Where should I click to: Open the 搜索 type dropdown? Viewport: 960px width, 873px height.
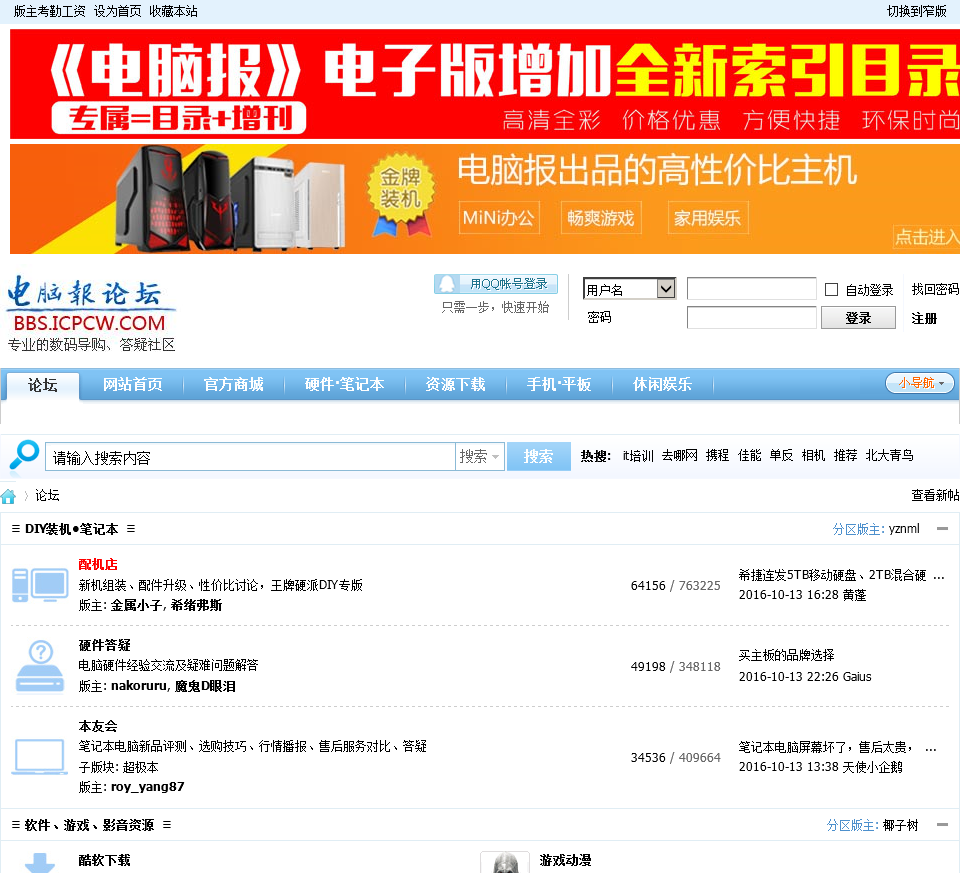479,457
